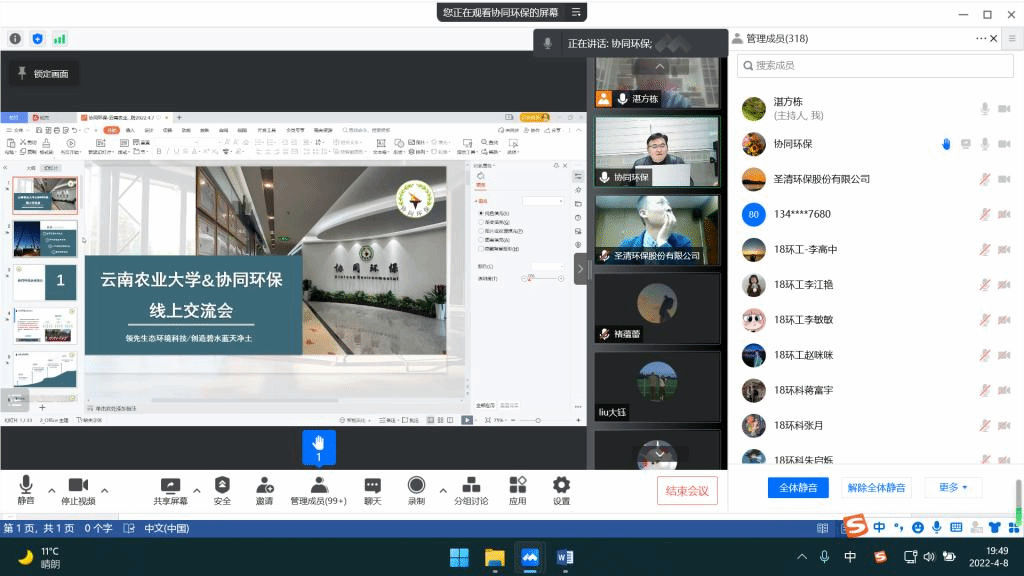Click the 全体静音 mute all button

pos(798,488)
